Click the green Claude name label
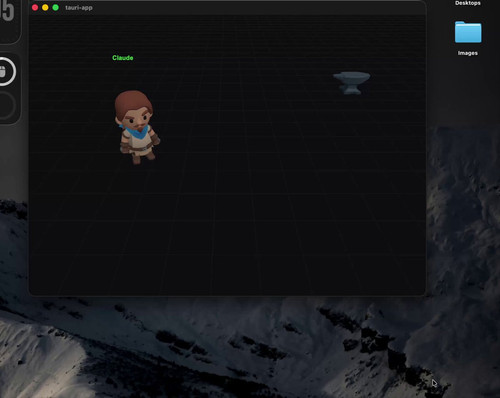Viewport: 500px width, 398px height. [x=123, y=58]
